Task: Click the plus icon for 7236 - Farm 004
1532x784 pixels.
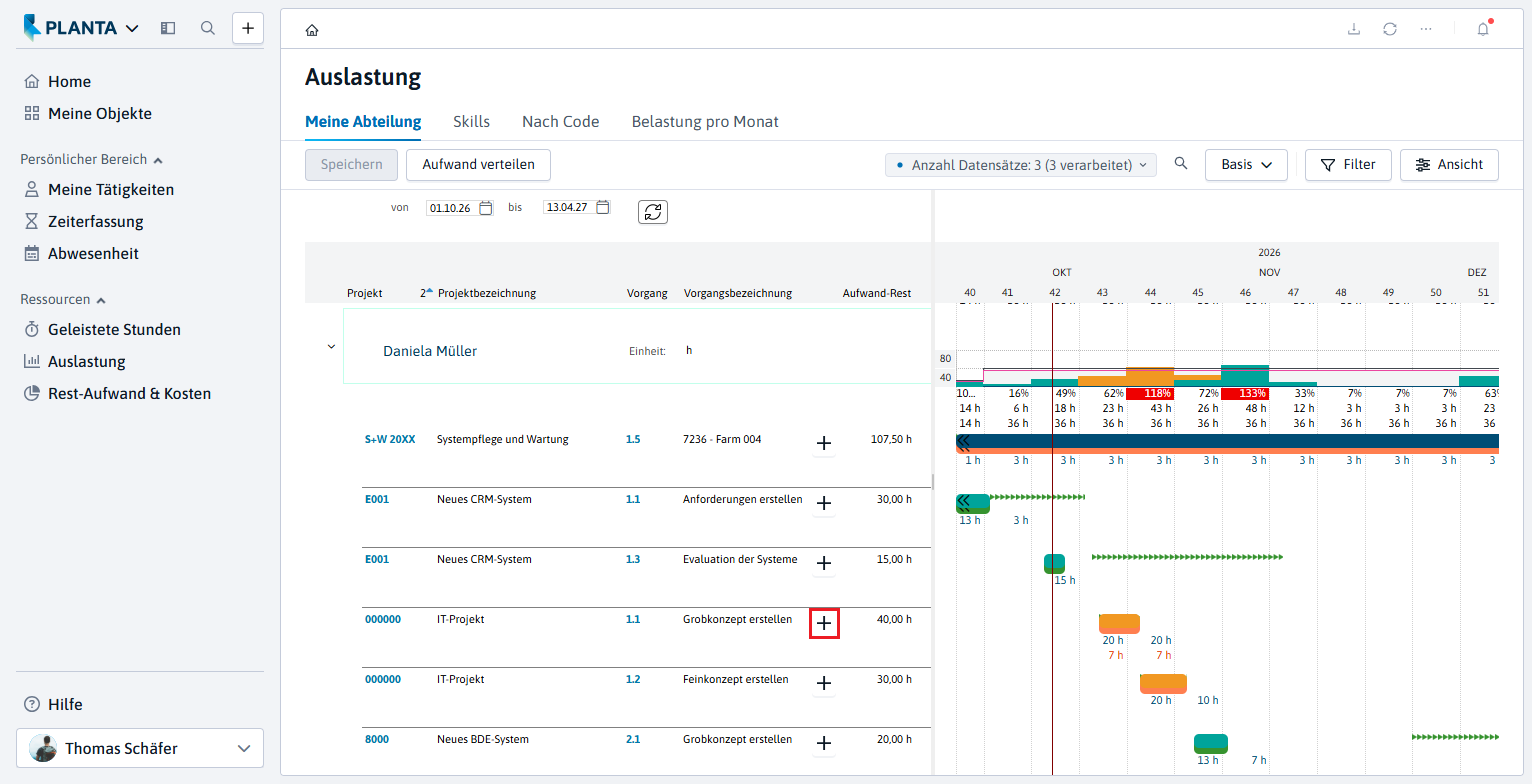Action: 824,443
